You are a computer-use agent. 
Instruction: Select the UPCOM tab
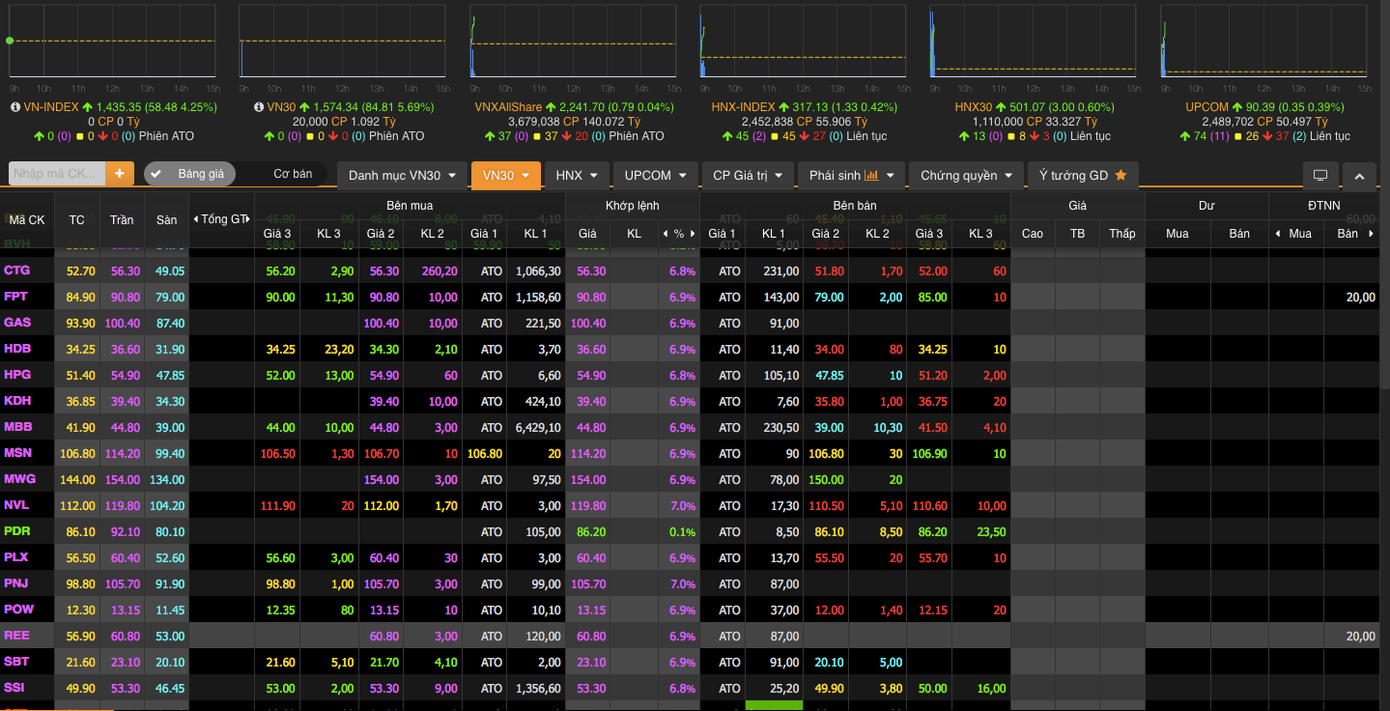(655, 175)
